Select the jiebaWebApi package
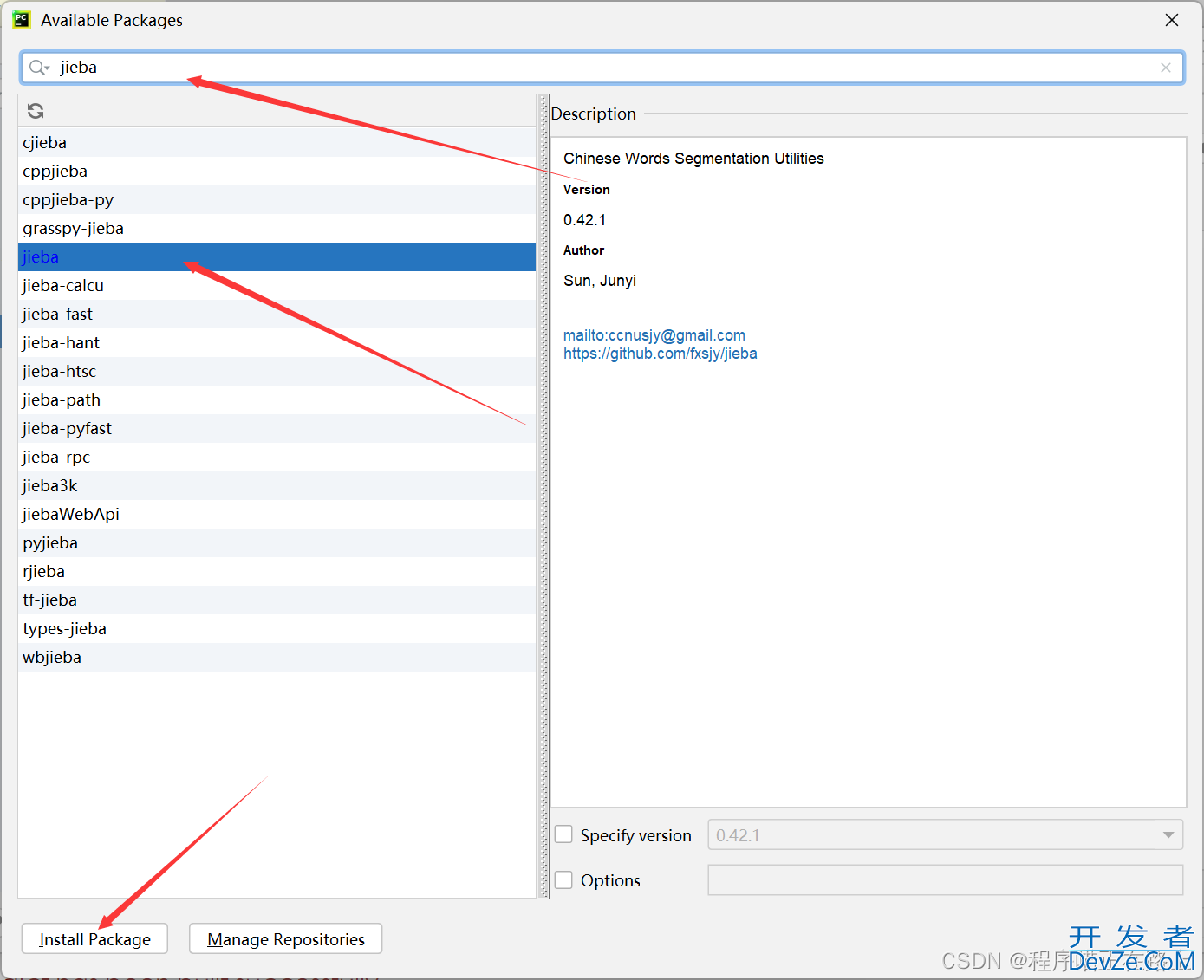Screen dimensions: 1204x980 pyautogui.click(x=277, y=514)
